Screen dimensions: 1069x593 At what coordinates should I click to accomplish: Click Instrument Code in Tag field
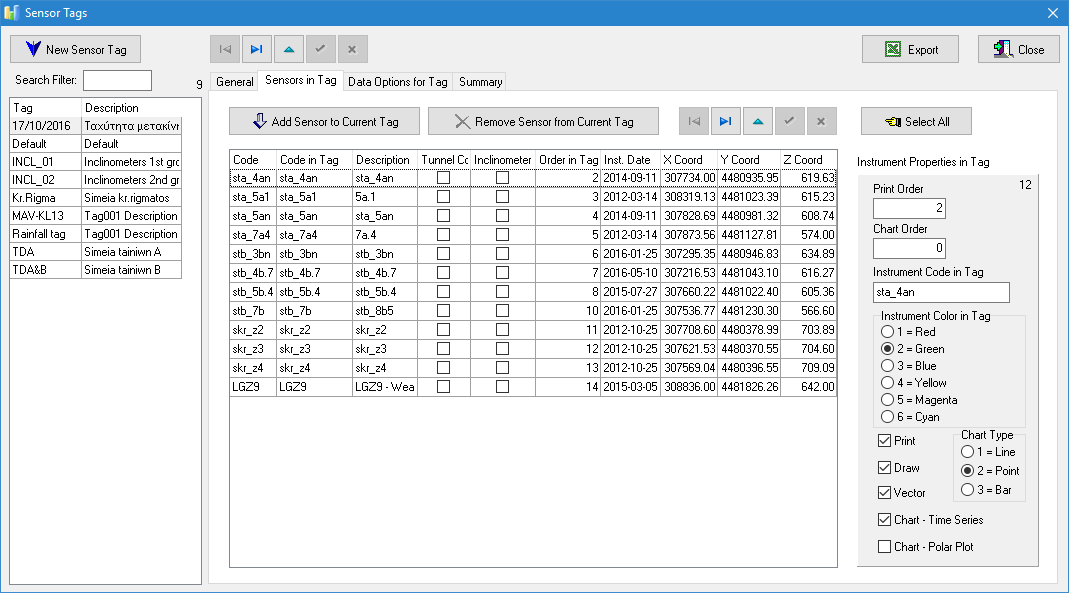pyautogui.click(x=941, y=292)
